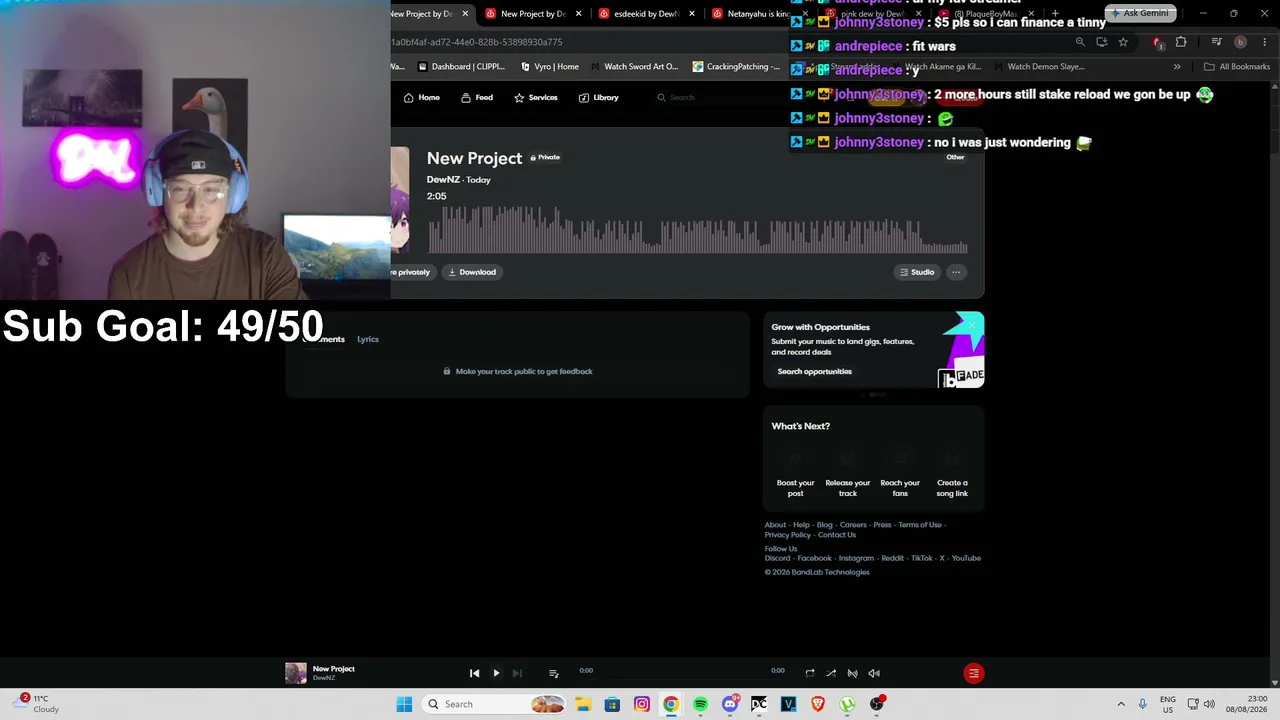1280x720 pixels.
Task: Open the Dashboard | CLIPPI bookmark
Action: point(461,67)
